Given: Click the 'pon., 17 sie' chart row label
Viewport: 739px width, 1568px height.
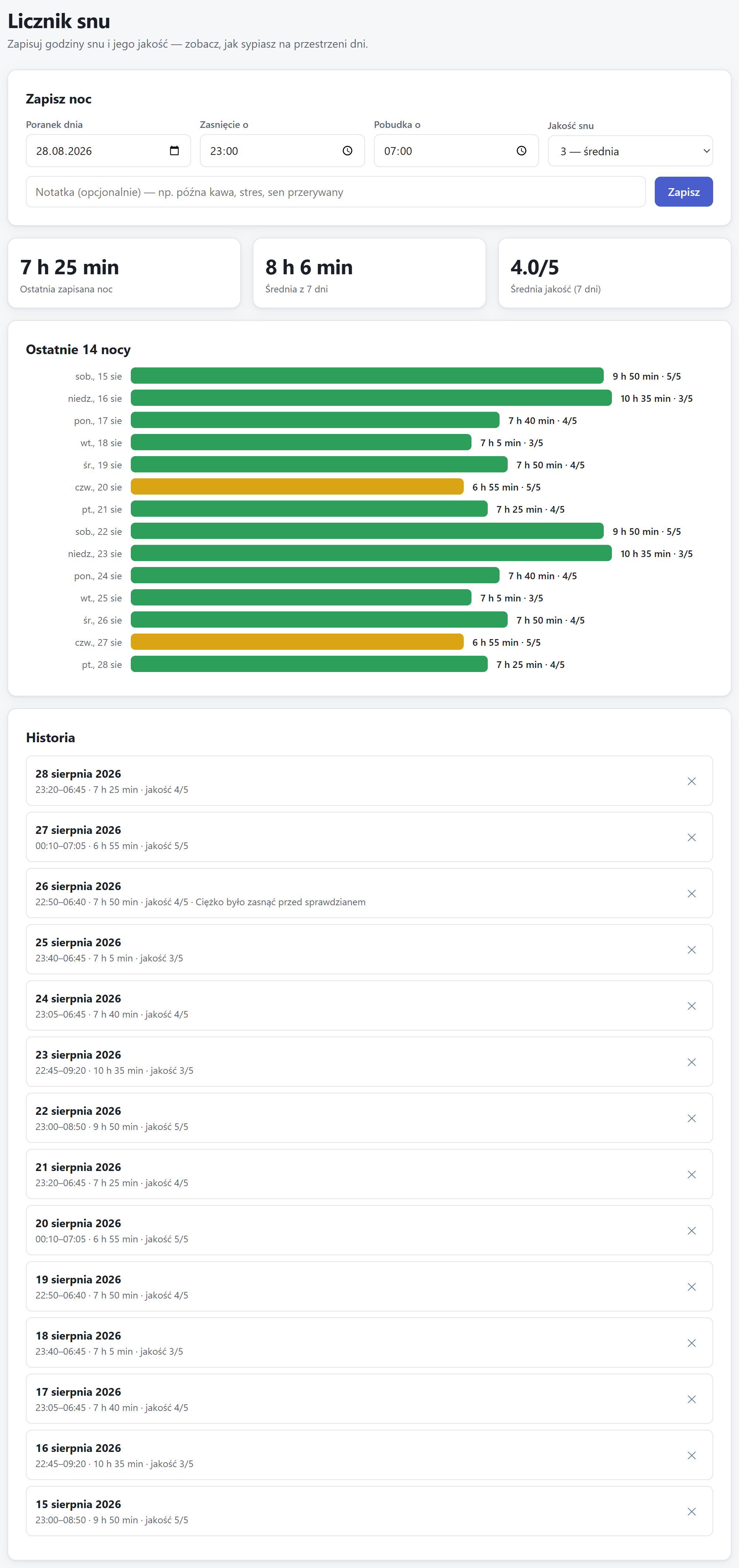Looking at the screenshot, I should (x=98, y=421).
